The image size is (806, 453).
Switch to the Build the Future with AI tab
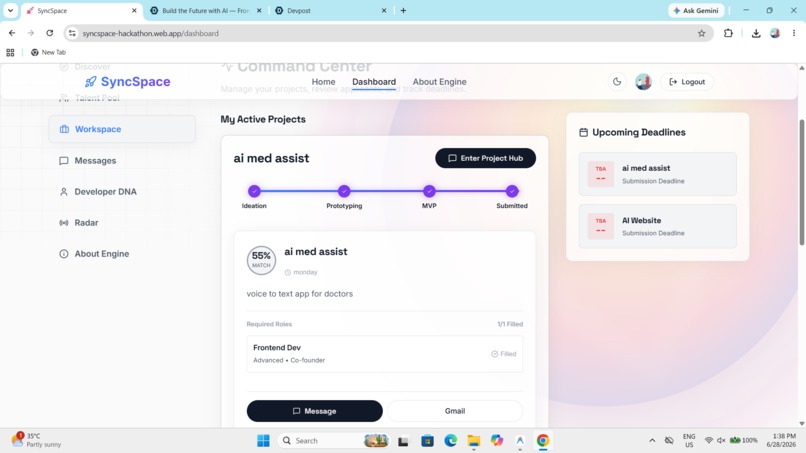click(x=205, y=10)
